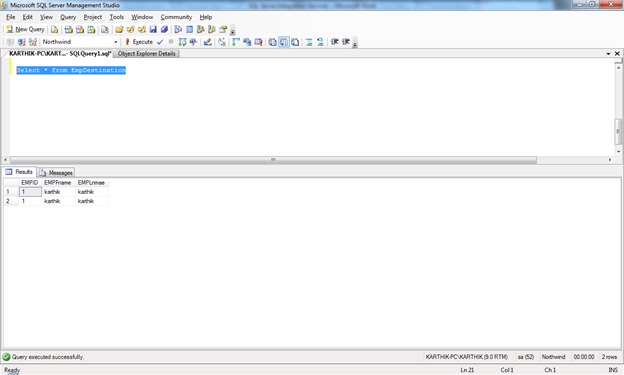This screenshot has width=624, height=375.
Task: Click the EMPLnmae column header
Action: pyautogui.click(x=92, y=182)
